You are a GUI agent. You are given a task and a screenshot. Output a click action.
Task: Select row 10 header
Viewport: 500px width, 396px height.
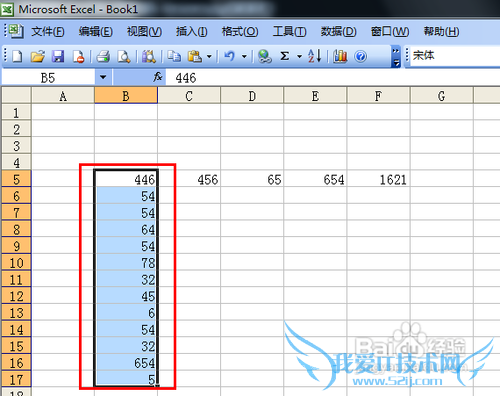click(x=16, y=262)
